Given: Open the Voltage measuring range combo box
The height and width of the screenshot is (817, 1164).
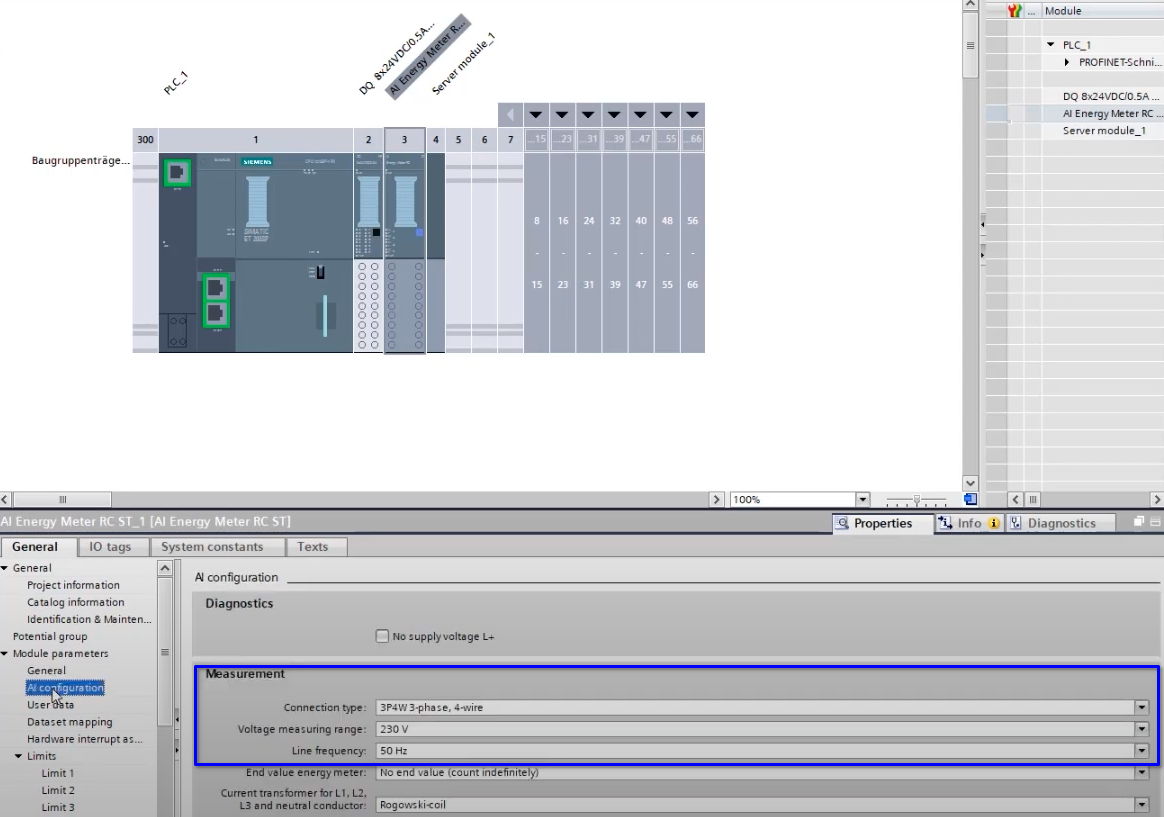Looking at the screenshot, I should (1141, 729).
